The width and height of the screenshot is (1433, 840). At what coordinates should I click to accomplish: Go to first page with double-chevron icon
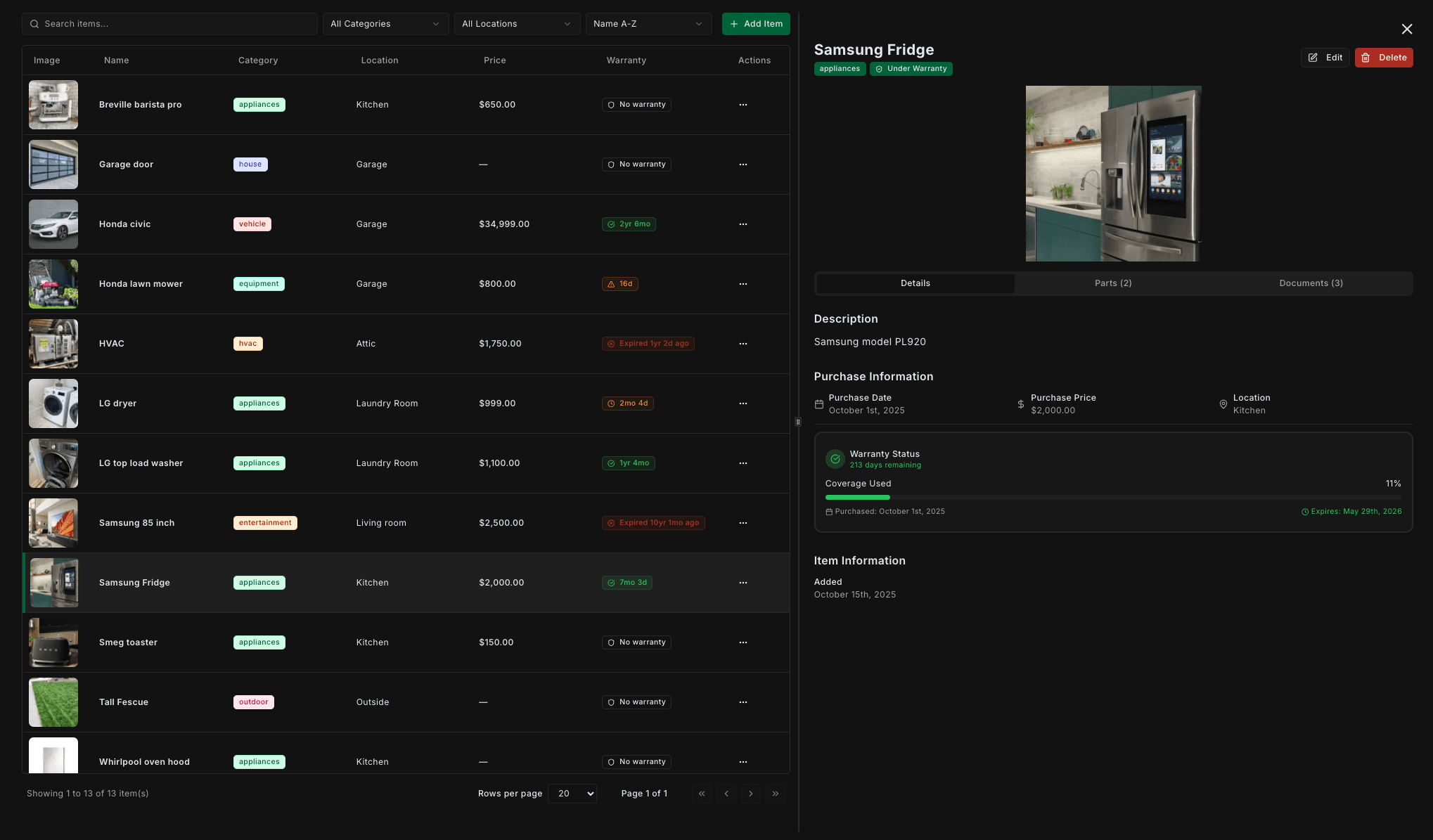click(x=702, y=793)
